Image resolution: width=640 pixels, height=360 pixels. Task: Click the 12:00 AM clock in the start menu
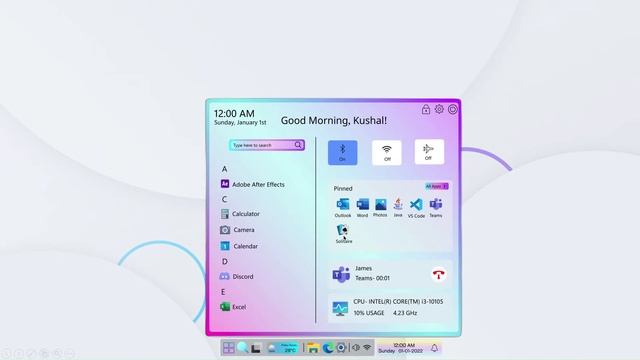234,113
